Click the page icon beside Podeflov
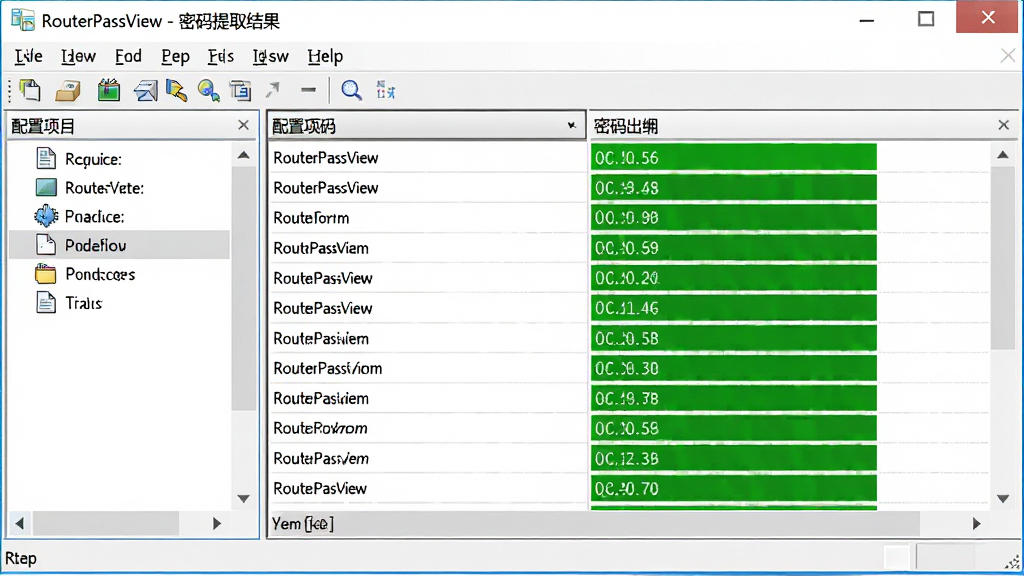 click(46, 245)
